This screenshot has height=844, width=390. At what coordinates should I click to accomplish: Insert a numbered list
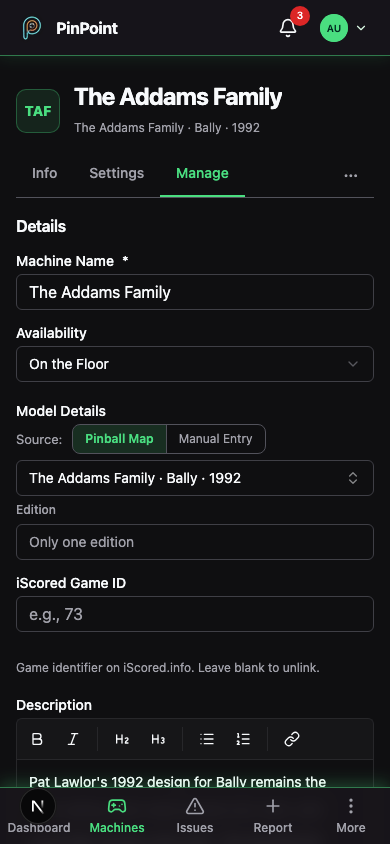click(243, 739)
